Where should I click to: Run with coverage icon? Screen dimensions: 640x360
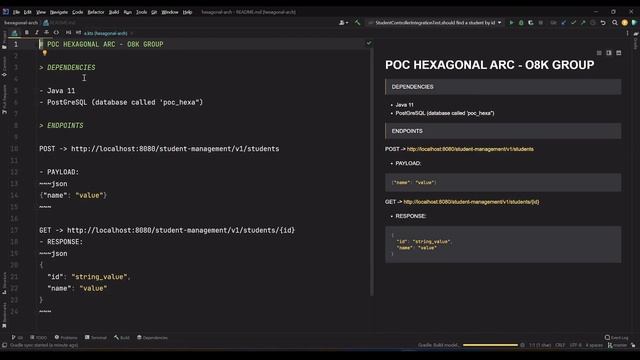pyautogui.click(x=531, y=23)
